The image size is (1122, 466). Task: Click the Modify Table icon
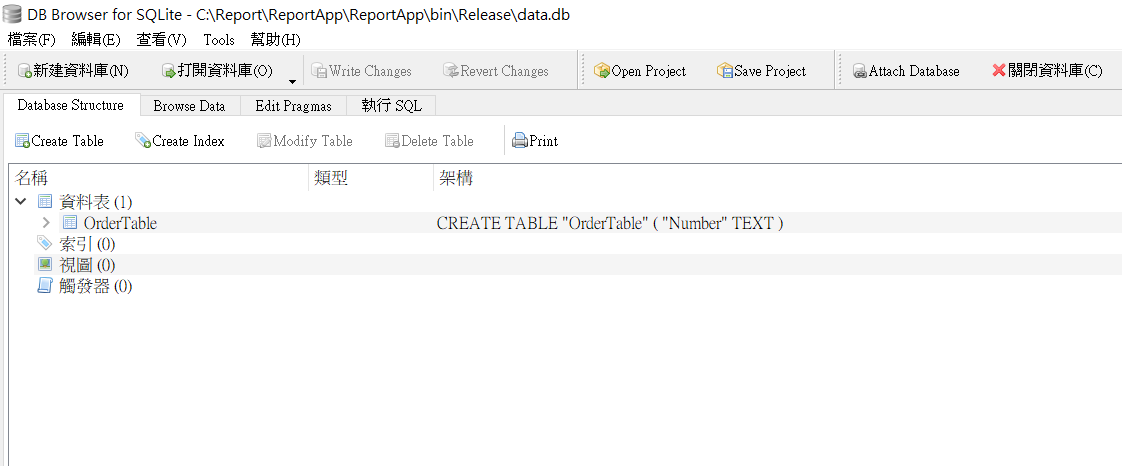(265, 141)
